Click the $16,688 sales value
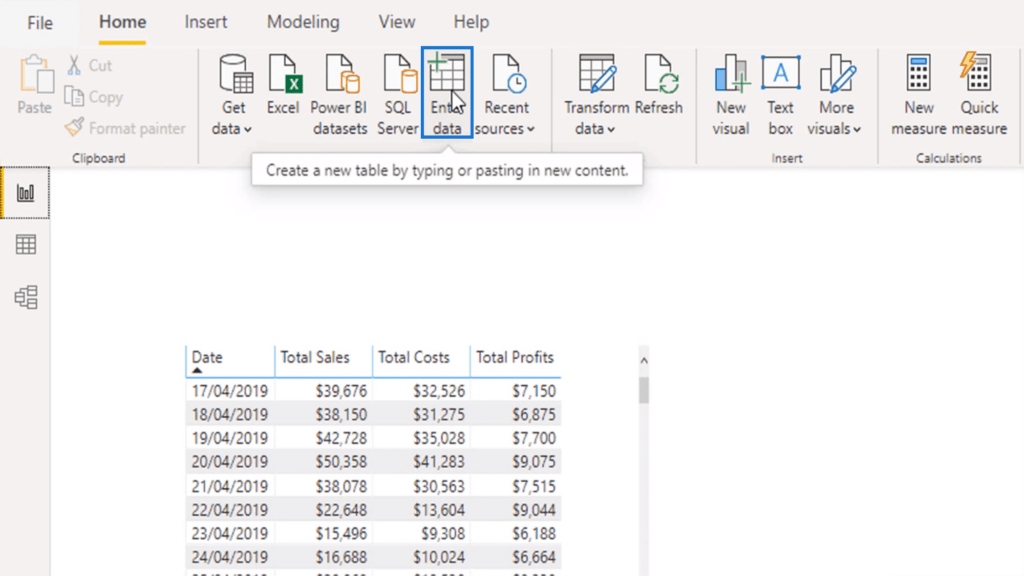The height and width of the screenshot is (576, 1024). (341, 557)
